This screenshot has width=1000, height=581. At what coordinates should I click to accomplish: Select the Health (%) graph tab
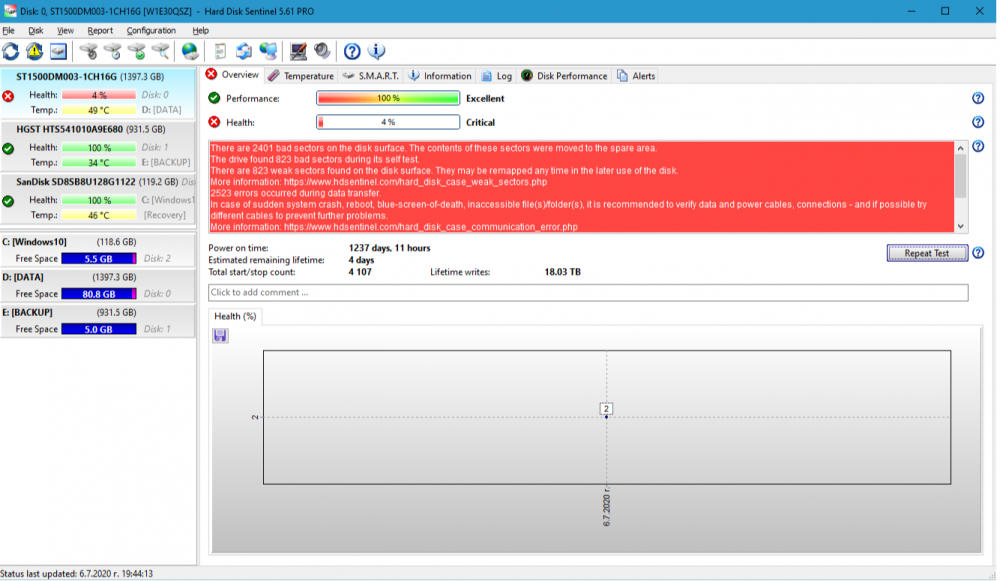coord(235,316)
